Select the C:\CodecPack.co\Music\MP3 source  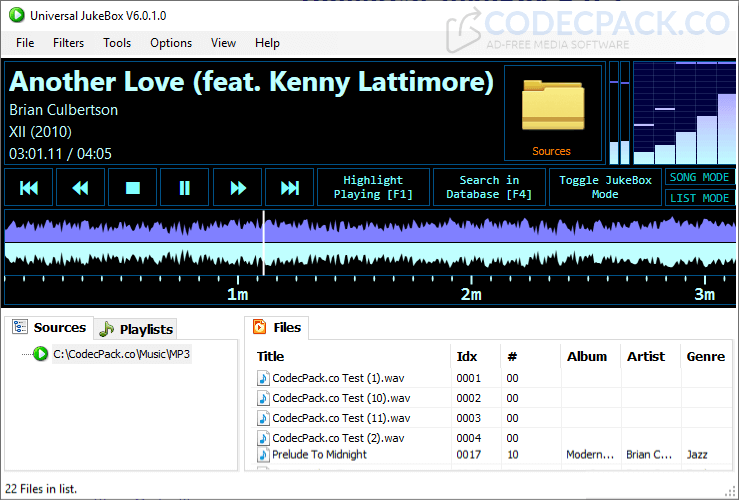click(x=122, y=354)
